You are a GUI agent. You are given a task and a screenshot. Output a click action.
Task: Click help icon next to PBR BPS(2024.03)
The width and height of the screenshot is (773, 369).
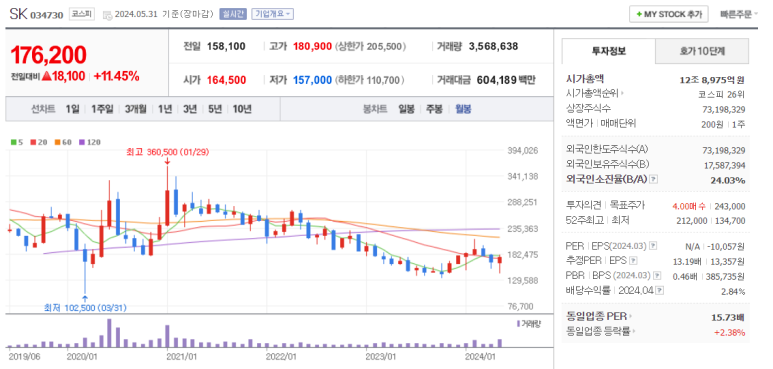click(657, 275)
